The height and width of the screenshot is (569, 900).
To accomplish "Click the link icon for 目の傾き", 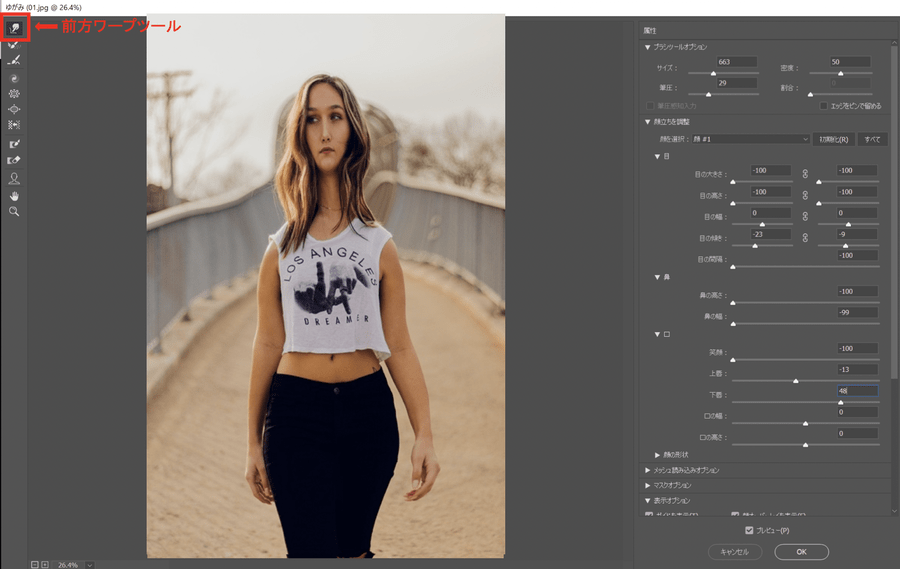I will pyautogui.click(x=805, y=237).
